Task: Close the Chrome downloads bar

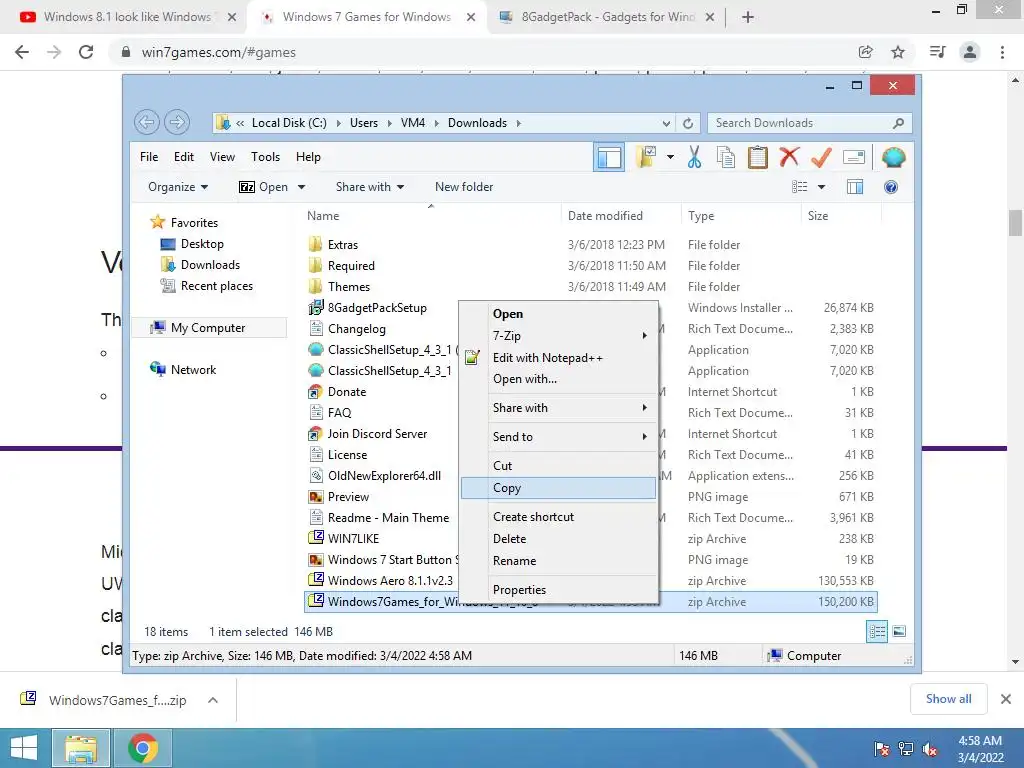Action: tap(1006, 699)
